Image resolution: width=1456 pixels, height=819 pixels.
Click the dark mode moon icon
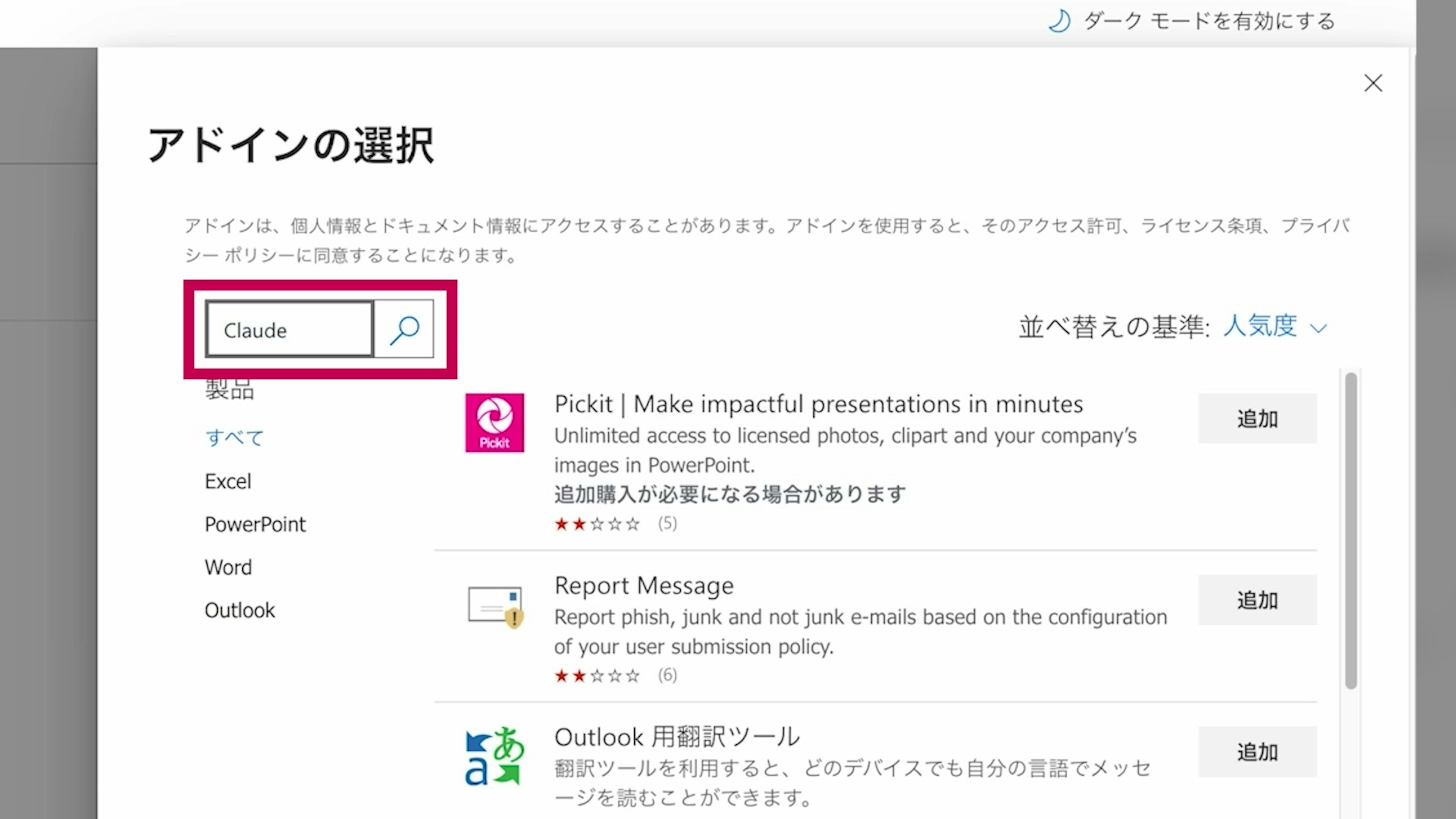(1059, 22)
